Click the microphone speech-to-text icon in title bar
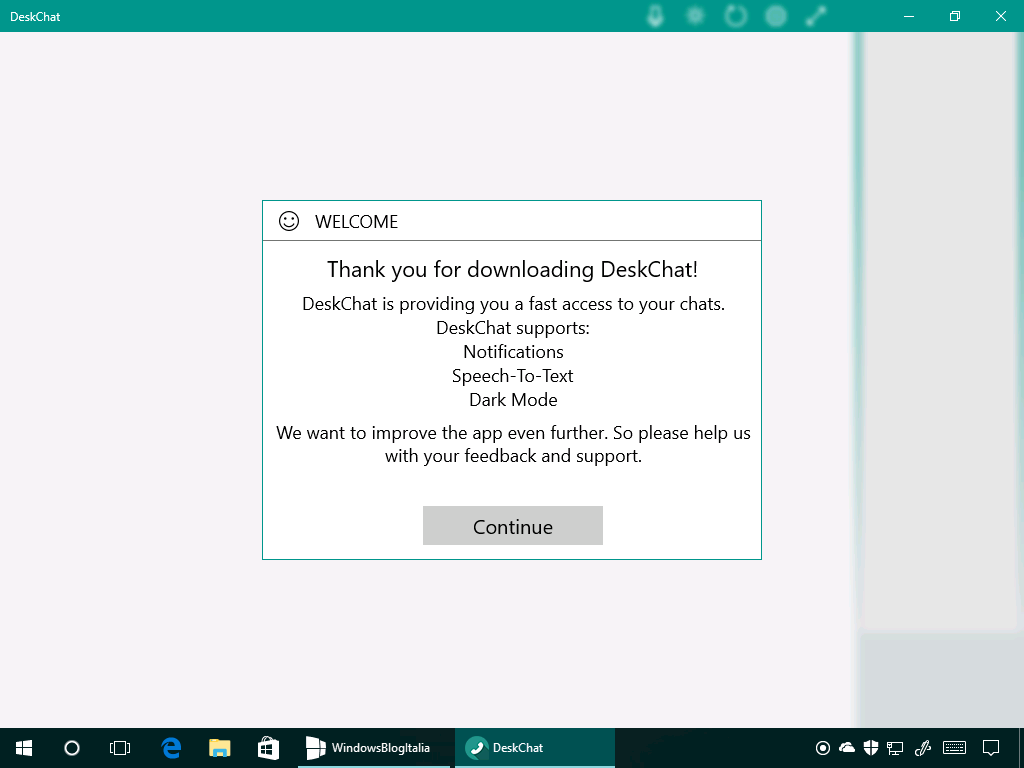This screenshot has height=768, width=1024. coord(655,16)
